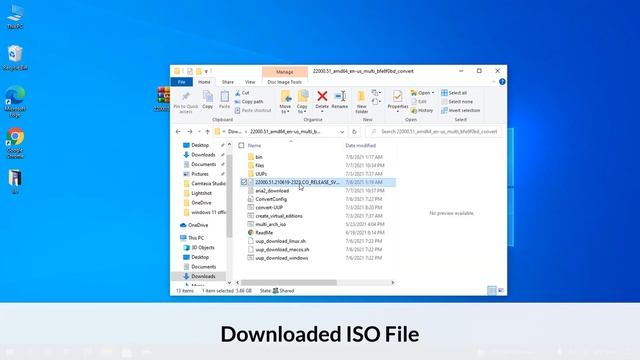Refresh the current folder view
640x360 pixels.
tap(354, 131)
